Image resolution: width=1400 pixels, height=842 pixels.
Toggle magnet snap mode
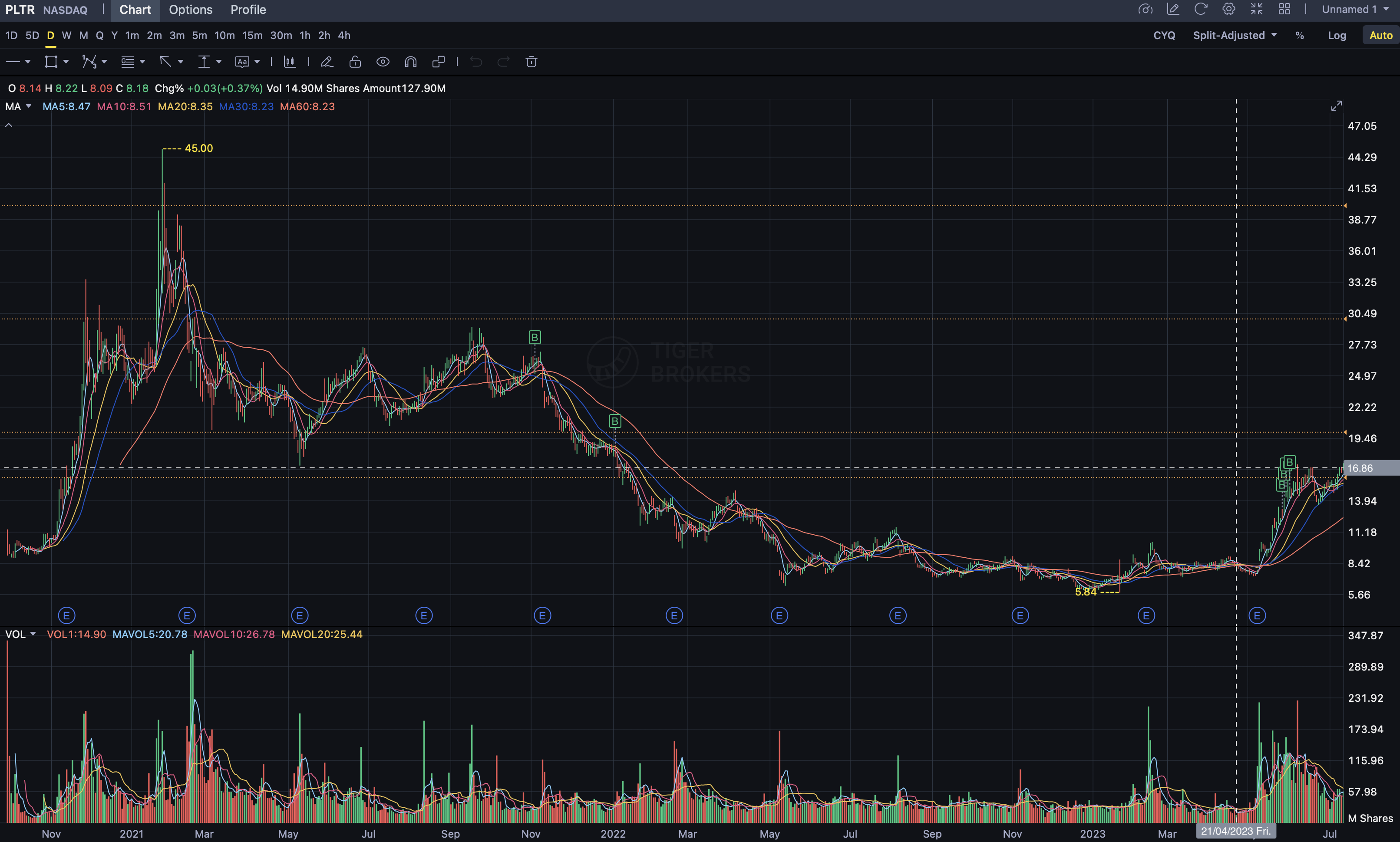click(411, 62)
